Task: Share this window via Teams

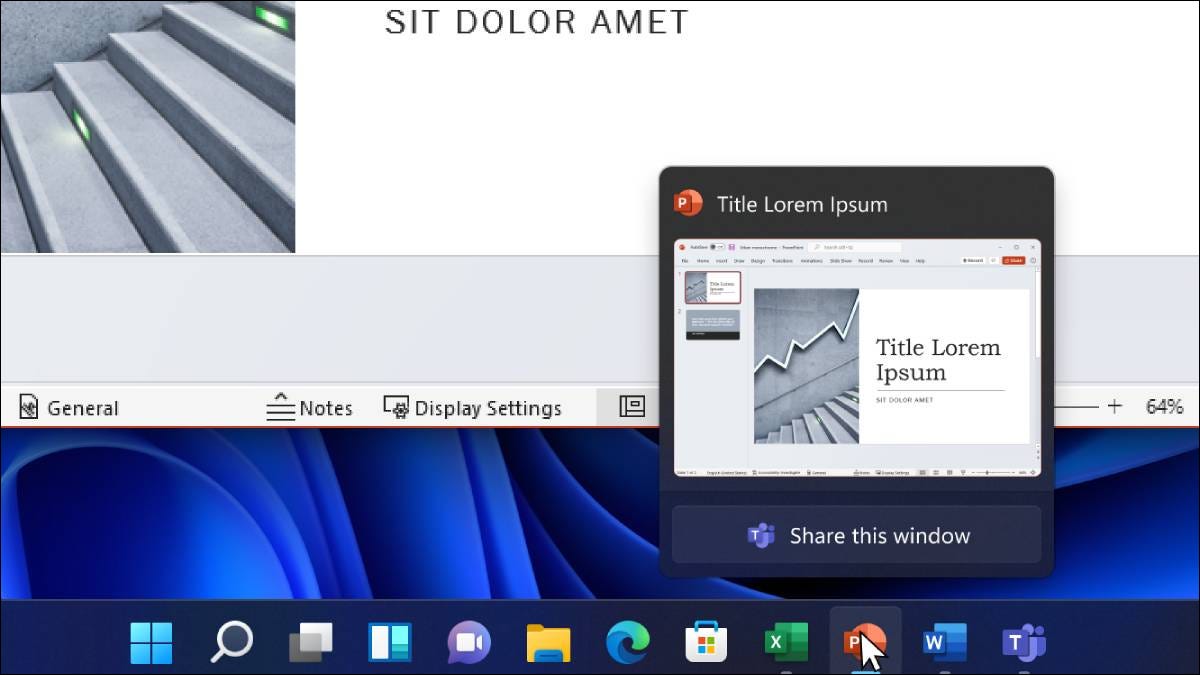Action: pyautogui.click(x=857, y=535)
